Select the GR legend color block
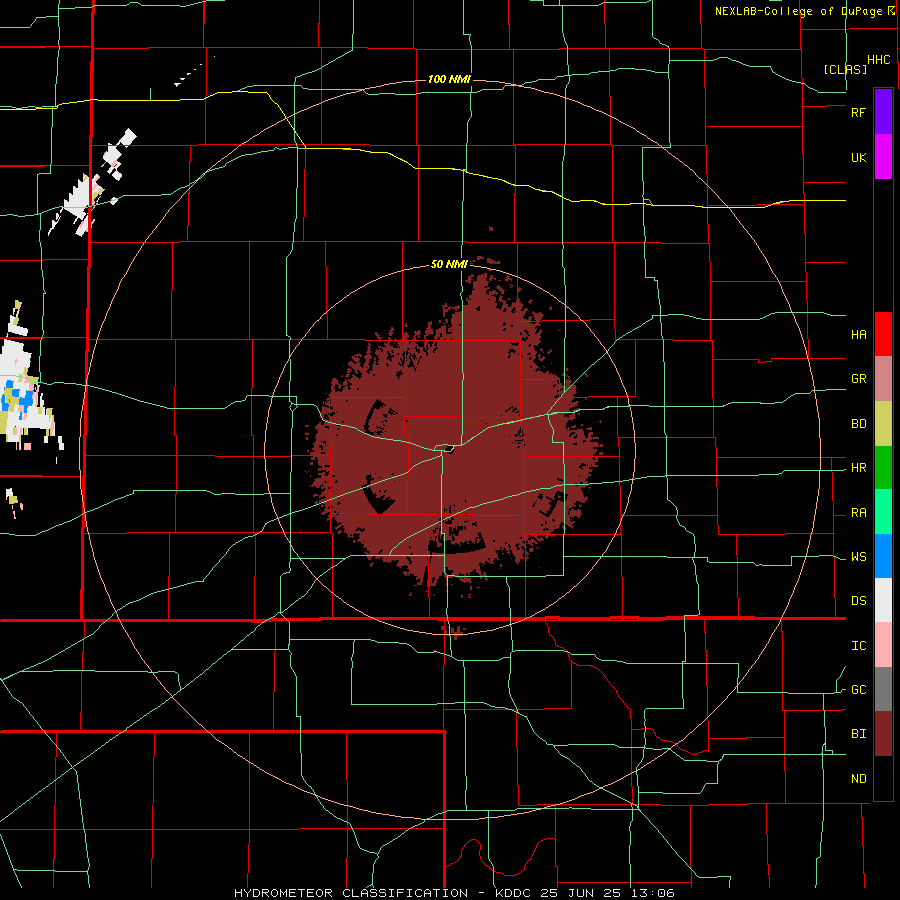The height and width of the screenshot is (900, 900). tap(883, 378)
